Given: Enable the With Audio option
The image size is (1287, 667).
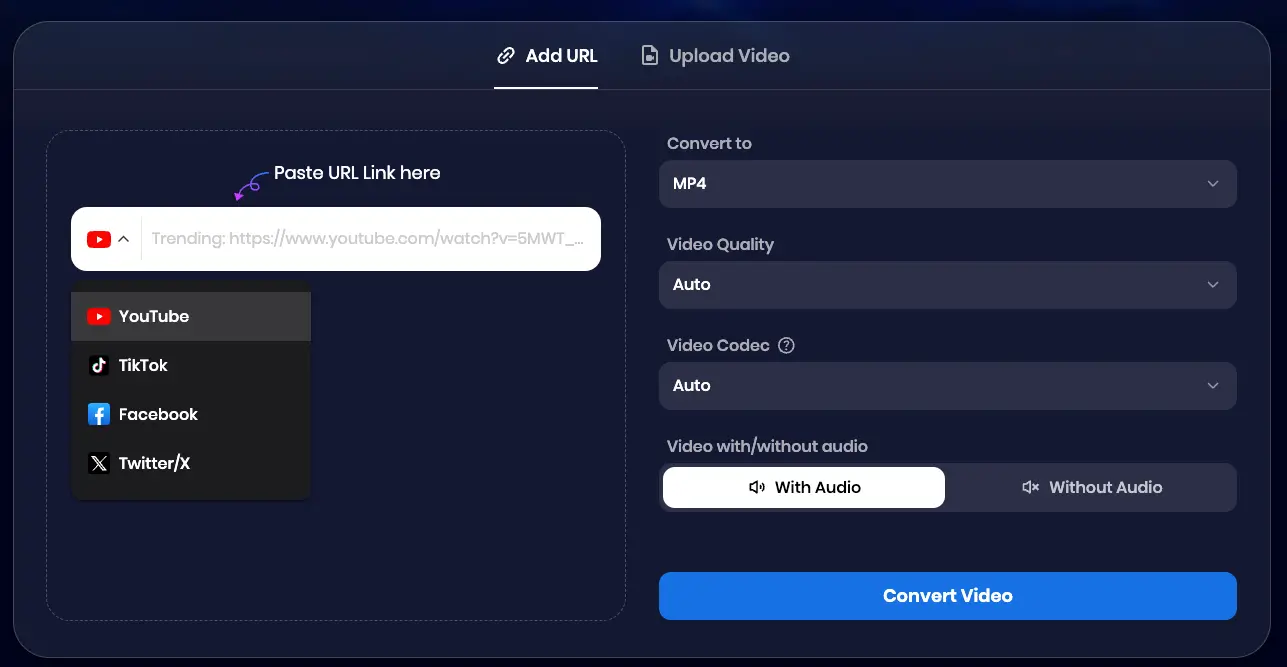Looking at the screenshot, I should (x=804, y=488).
